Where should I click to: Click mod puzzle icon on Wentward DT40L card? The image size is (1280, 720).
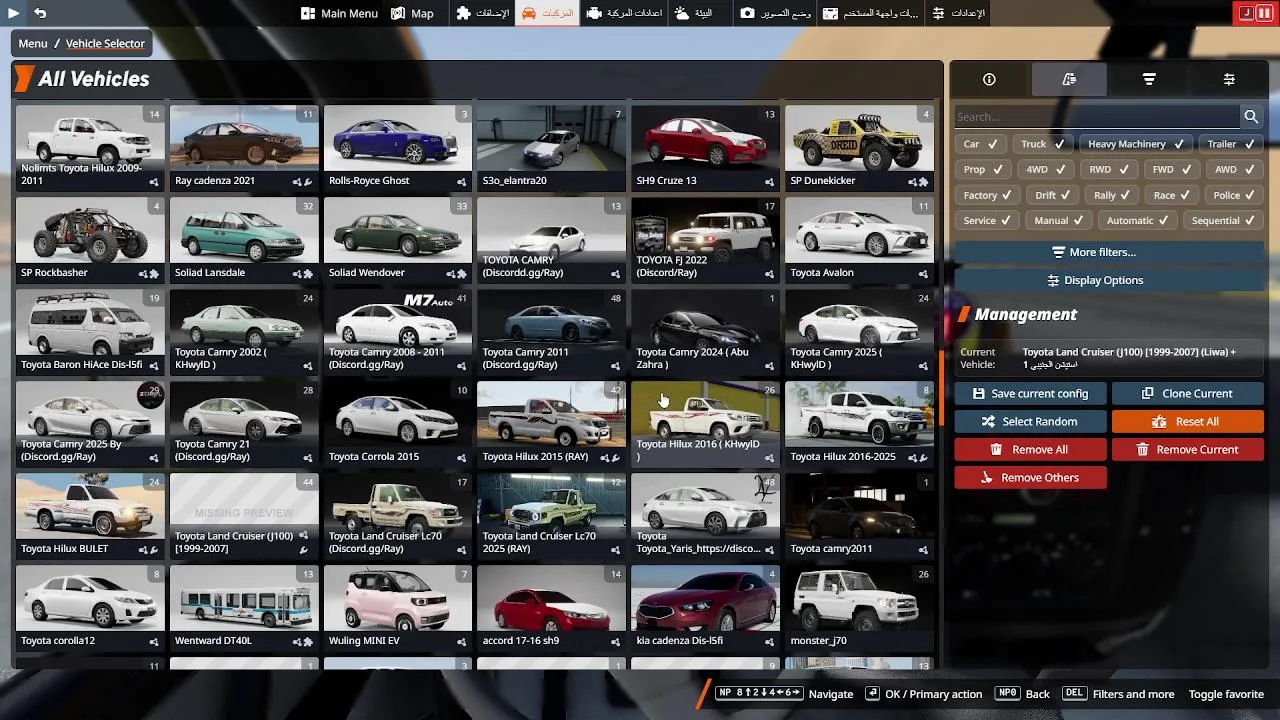308,642
